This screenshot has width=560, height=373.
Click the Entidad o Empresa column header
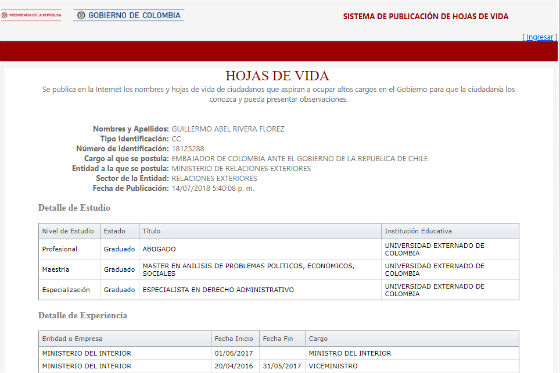point(125,338)
